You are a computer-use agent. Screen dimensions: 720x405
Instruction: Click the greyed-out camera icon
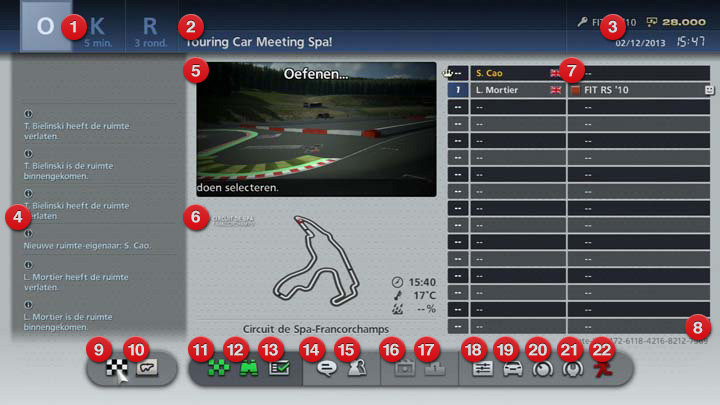tap(400, 367)
